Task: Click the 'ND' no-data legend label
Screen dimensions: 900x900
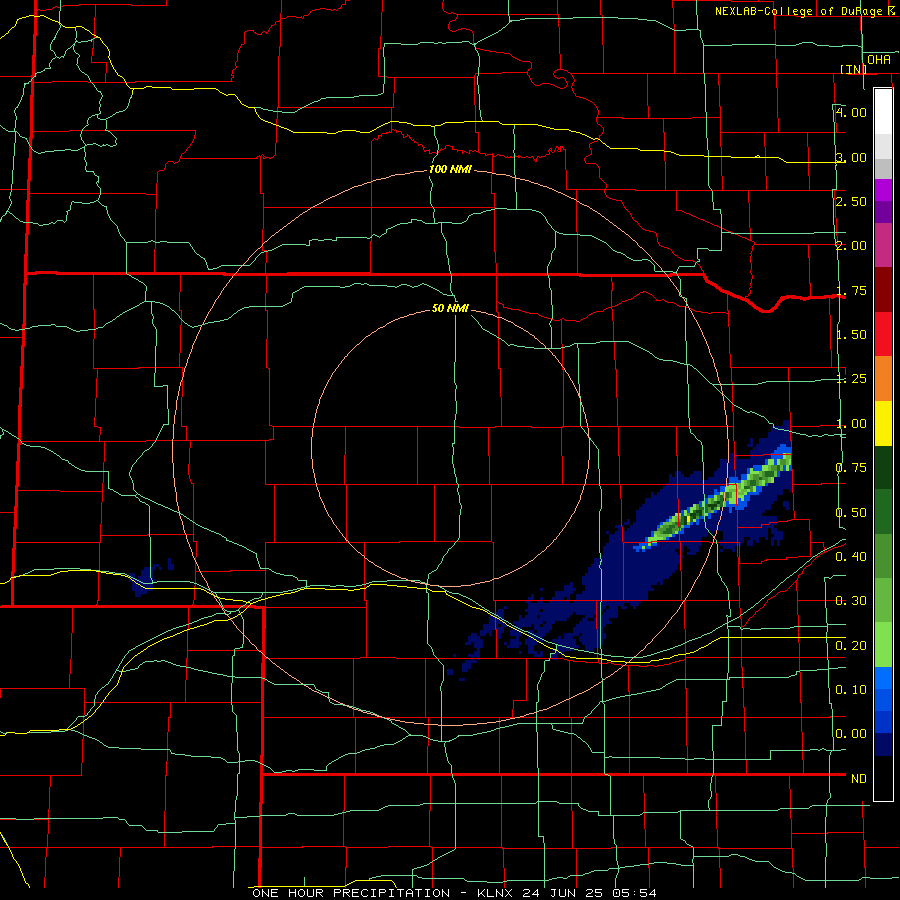Action: coord(859,778)
